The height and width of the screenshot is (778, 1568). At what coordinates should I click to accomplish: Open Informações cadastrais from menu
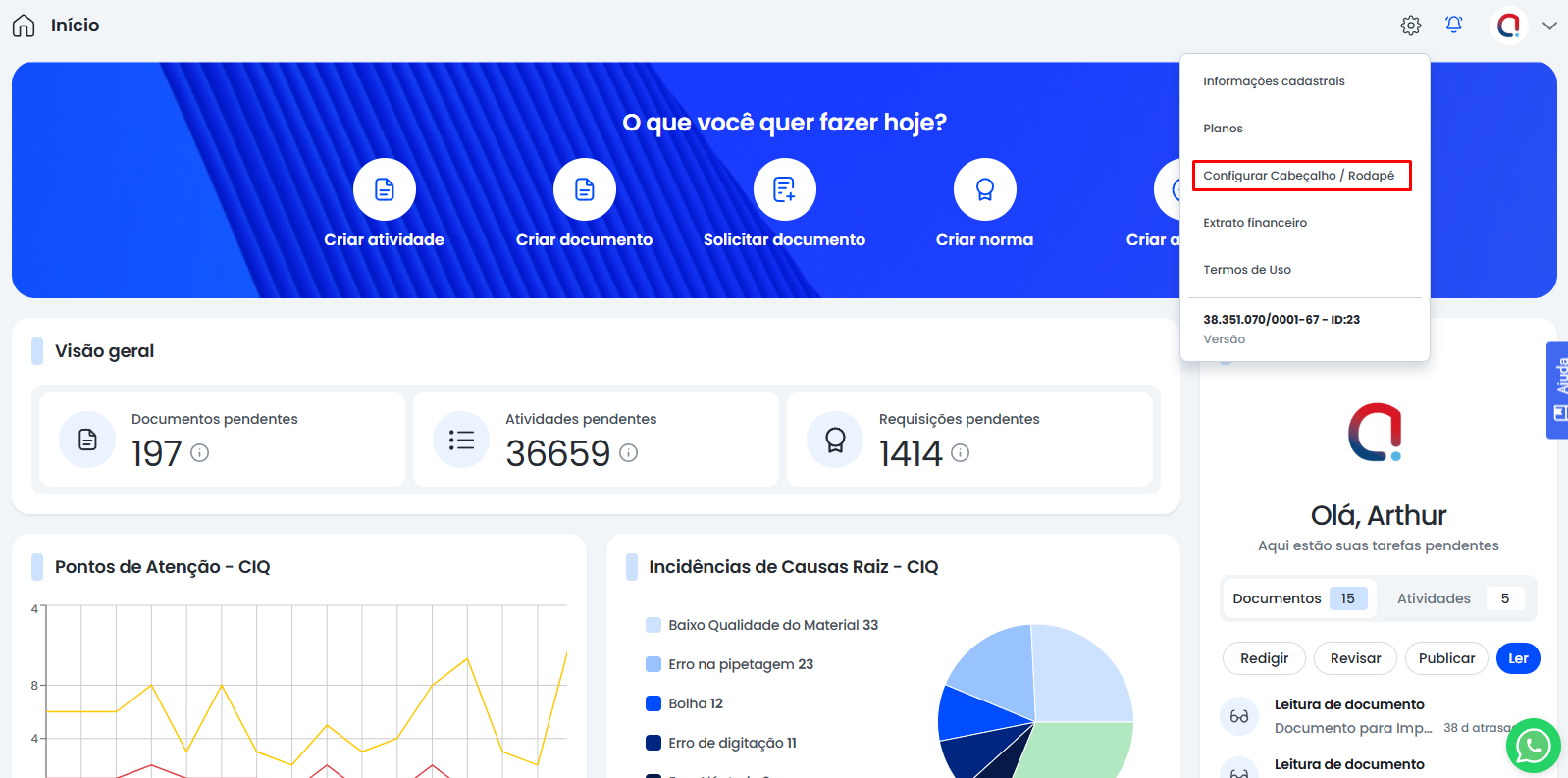coord(1274,81)
